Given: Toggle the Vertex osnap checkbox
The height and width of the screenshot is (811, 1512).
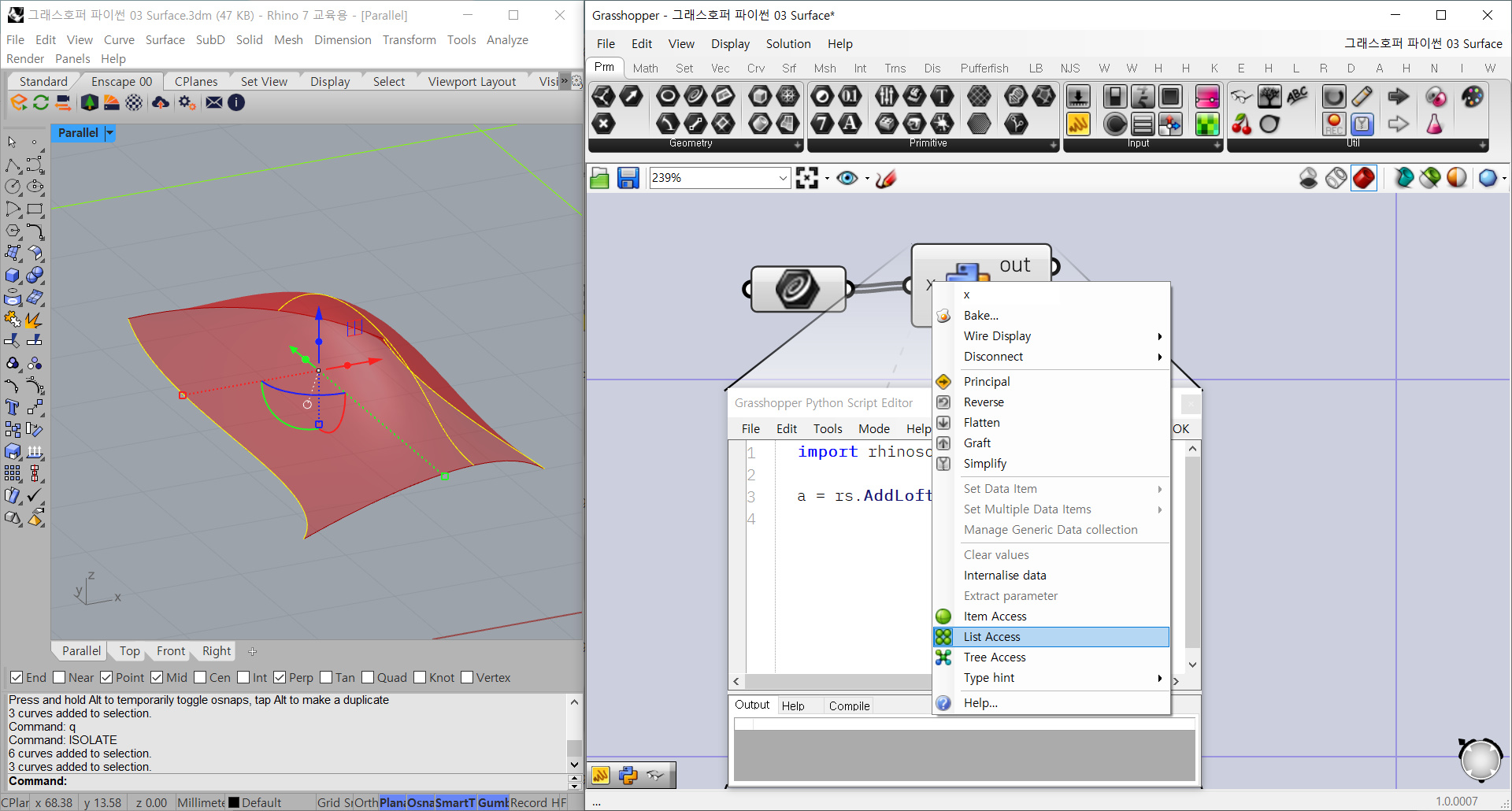Looking at the screenshot, I should [x=467, y=677].
